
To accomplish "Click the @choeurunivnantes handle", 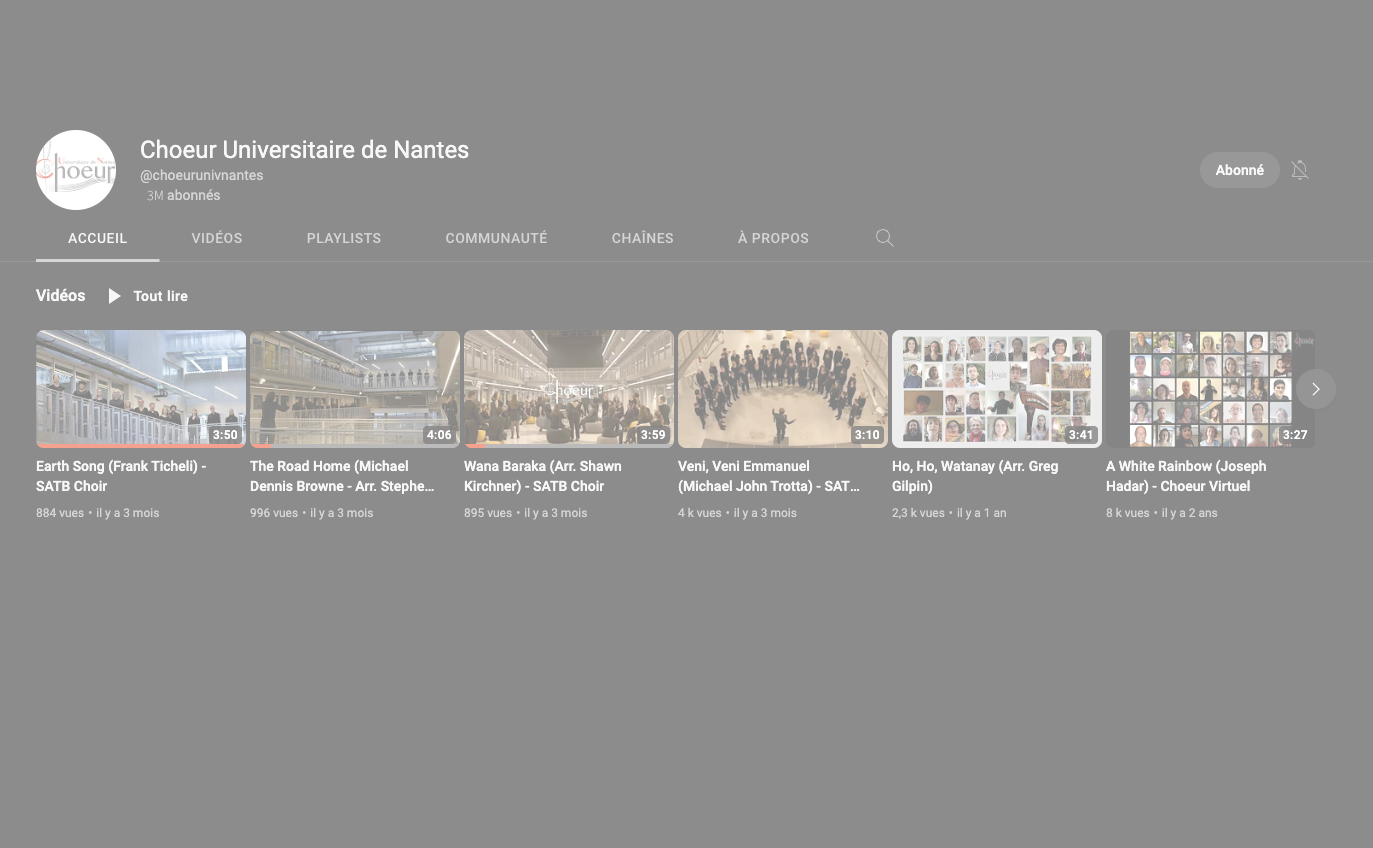I will click(202, 175).
